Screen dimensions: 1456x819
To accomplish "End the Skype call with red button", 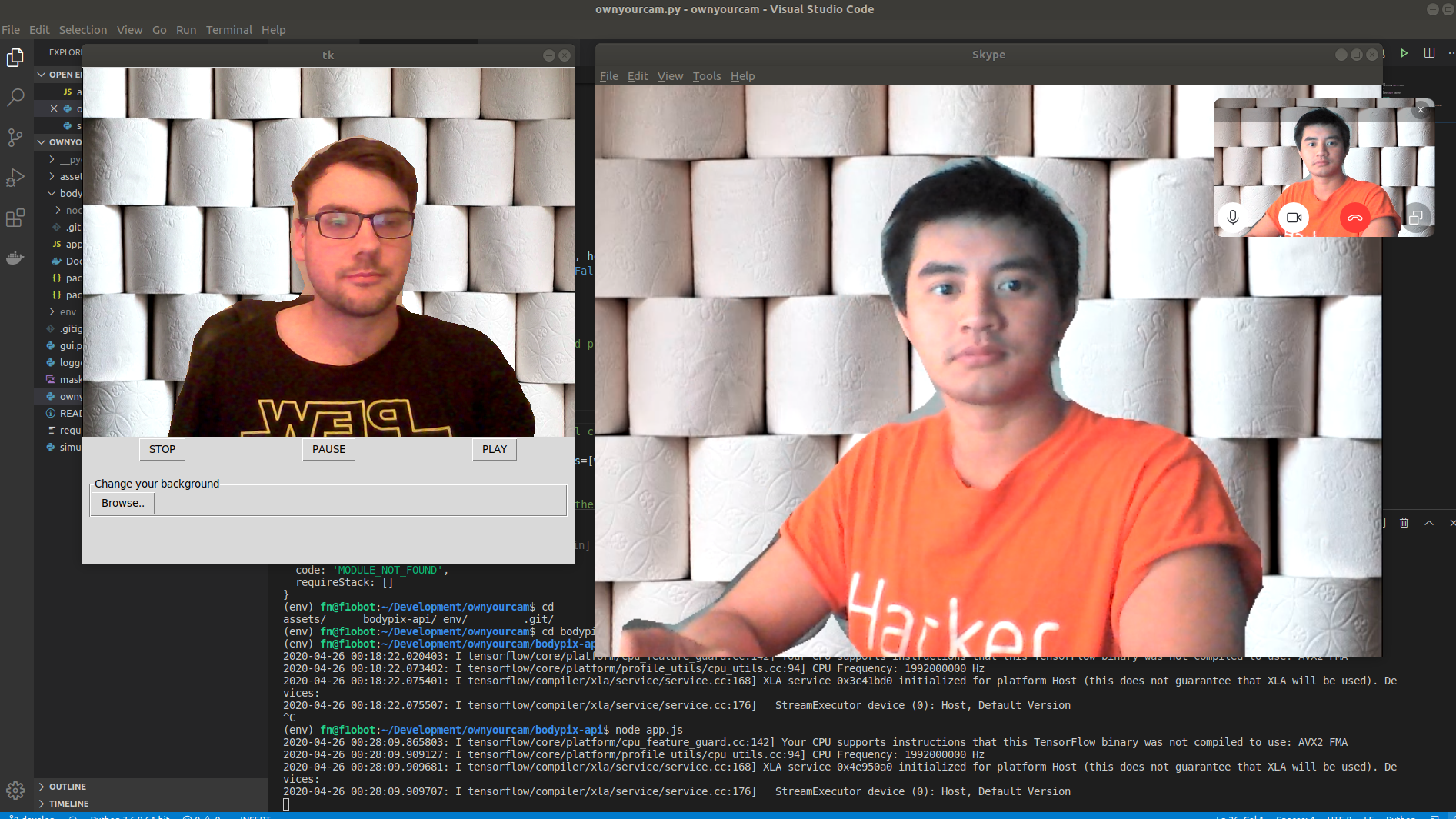I will click(1354, 218).
